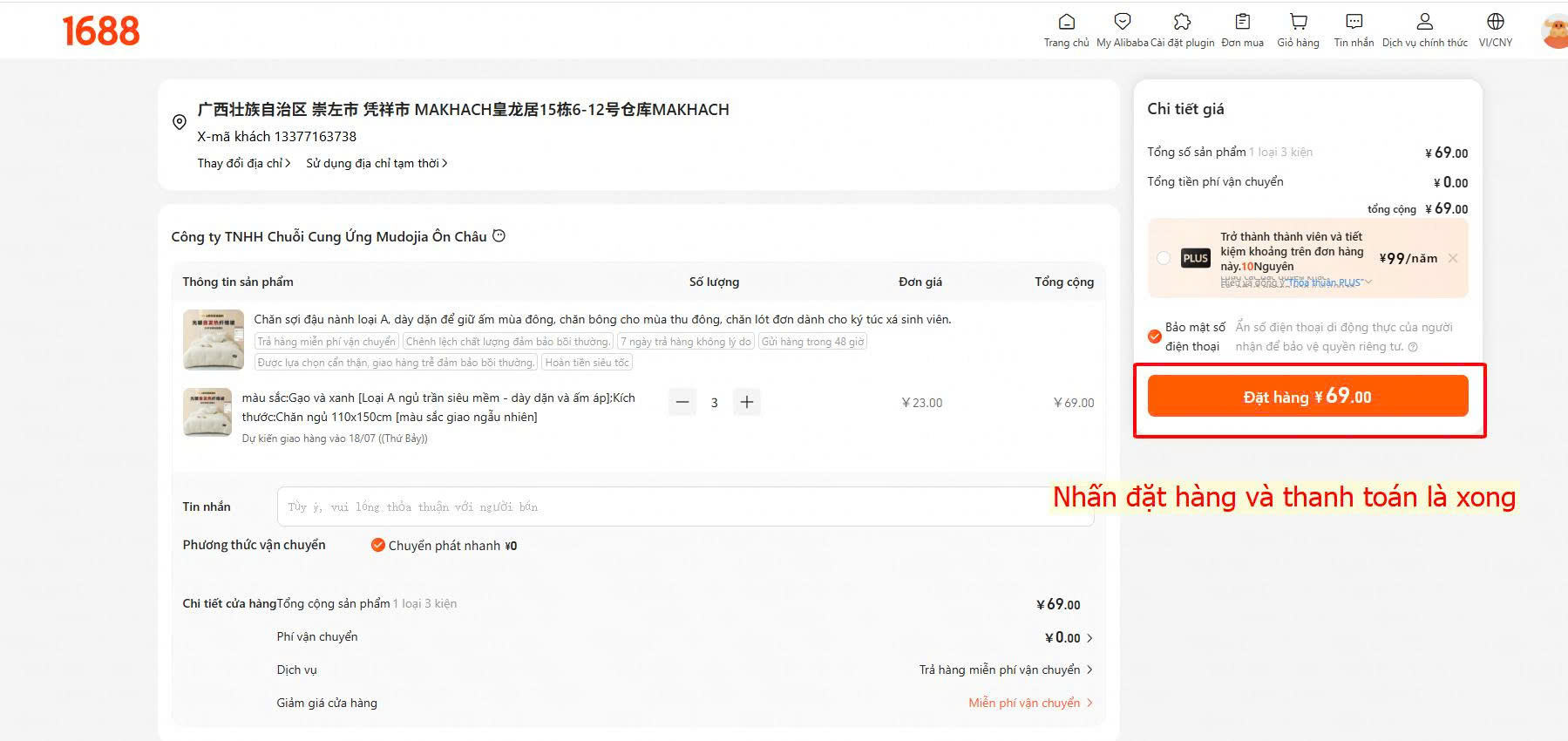Image resolution: width=1568 pixels, height=741 pixels.
Task: Click Thay đổi địa chỉ link
Action: 244,163
